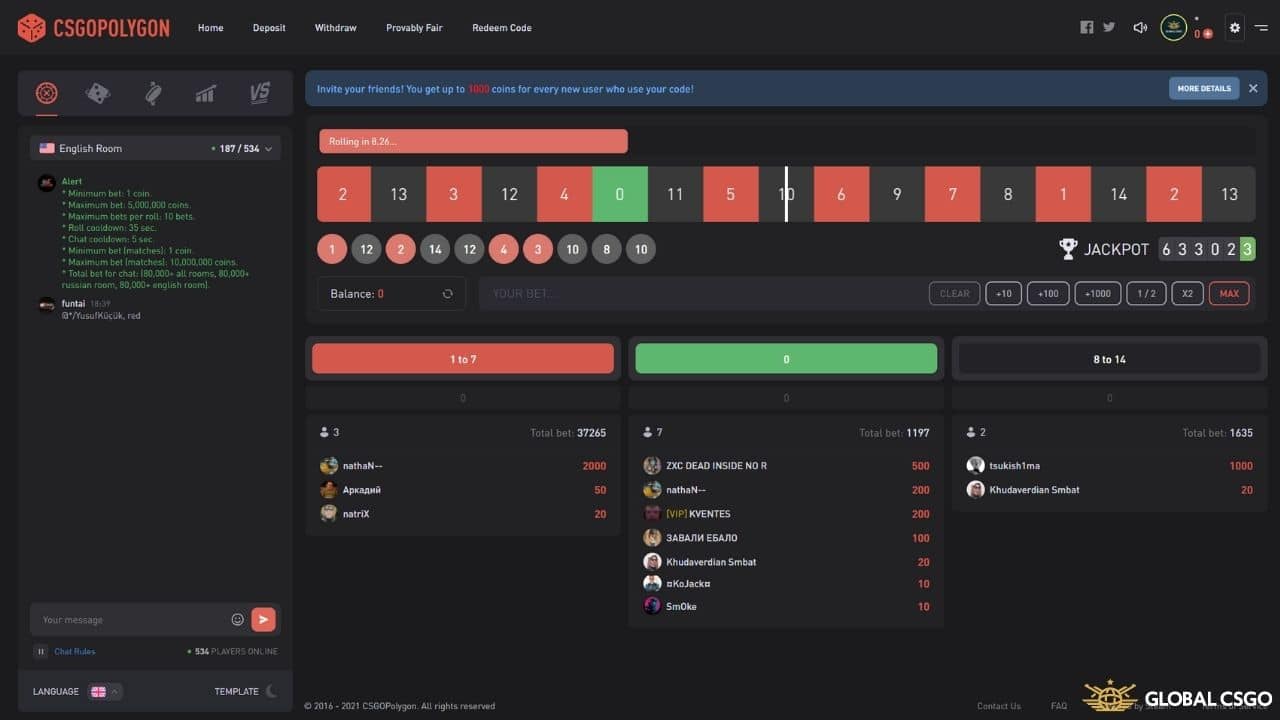Open the user profile avatar

[x=1174, y=28]
